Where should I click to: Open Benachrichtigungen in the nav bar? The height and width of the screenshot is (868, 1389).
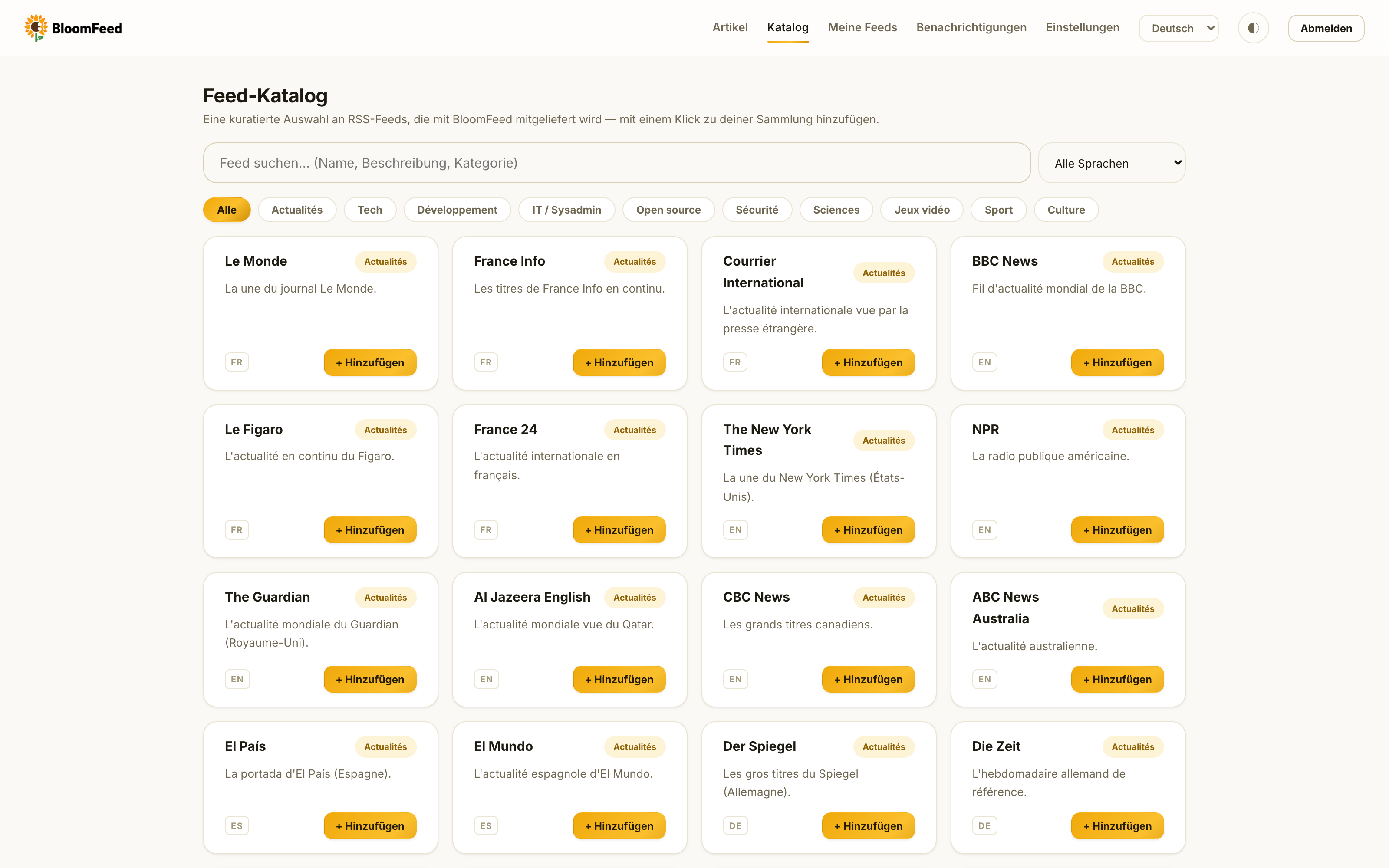971,27
